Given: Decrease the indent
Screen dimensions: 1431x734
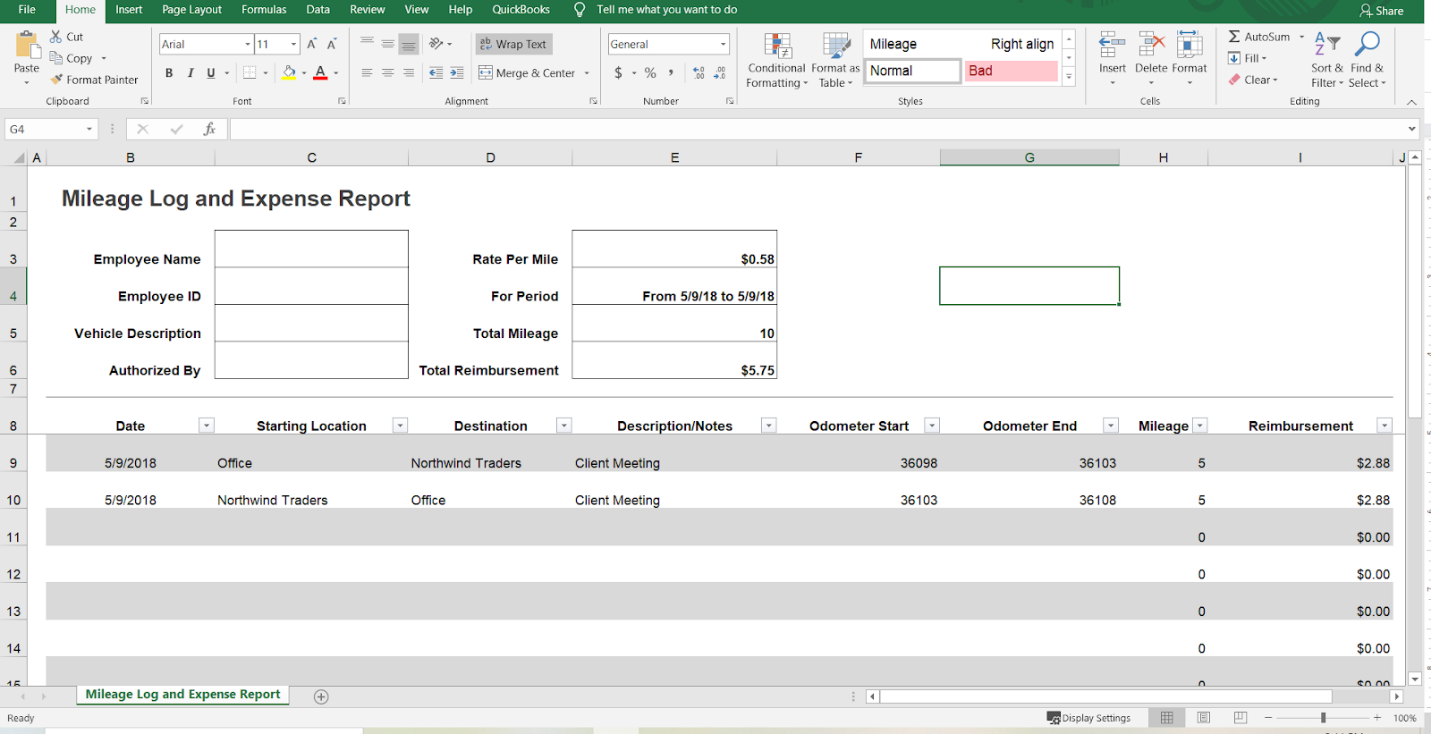Looking at the screenshot, I should [x=436, y=73].
